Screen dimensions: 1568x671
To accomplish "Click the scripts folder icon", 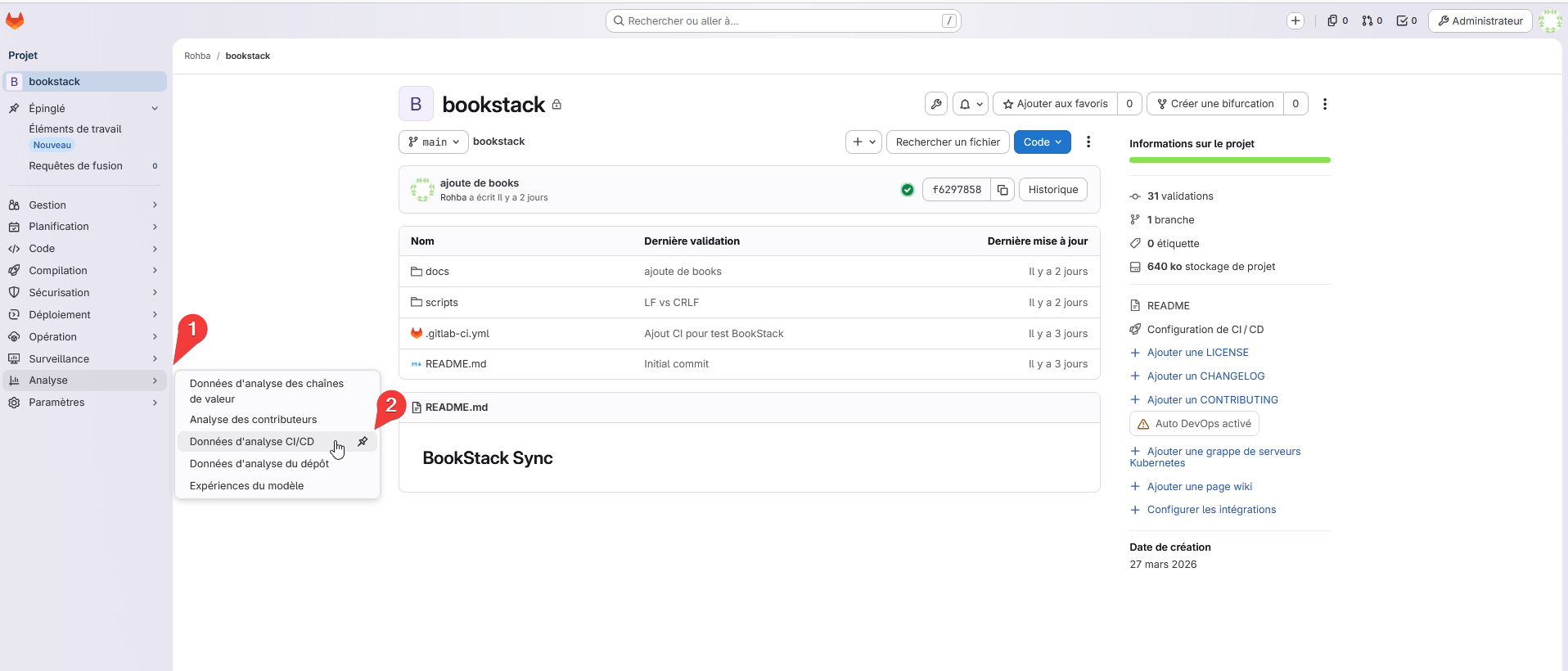I will (x=417, y=303).
